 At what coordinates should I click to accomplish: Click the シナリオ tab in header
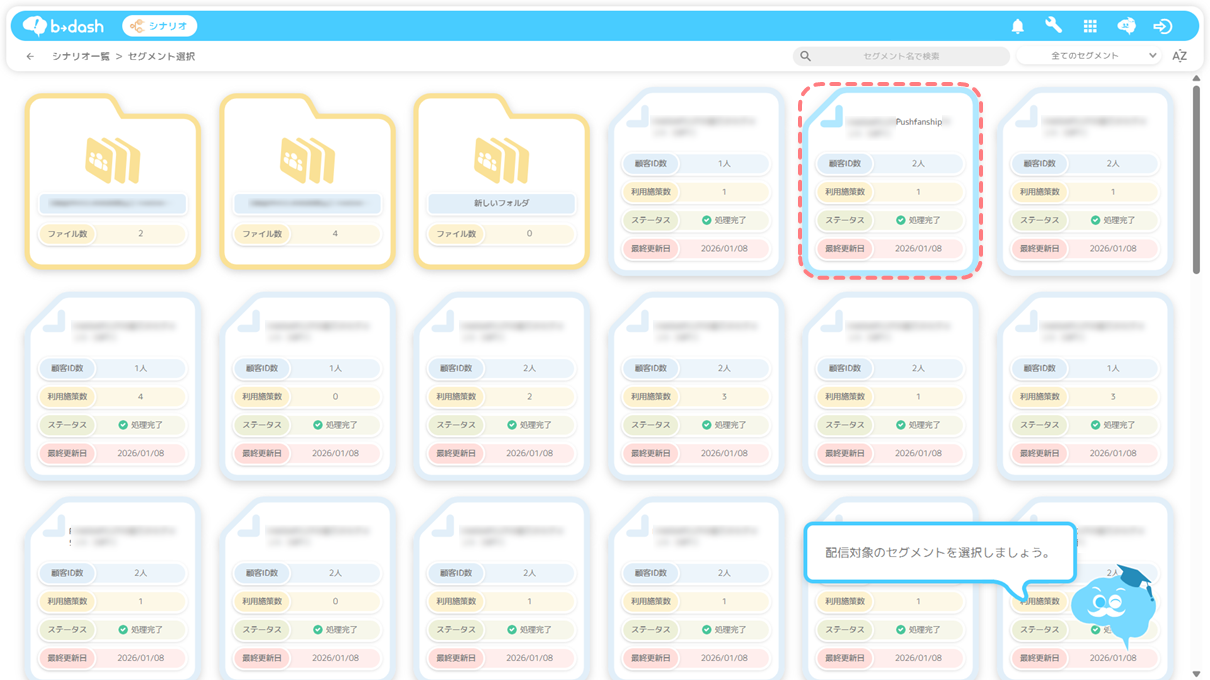(x=160, y=26)
